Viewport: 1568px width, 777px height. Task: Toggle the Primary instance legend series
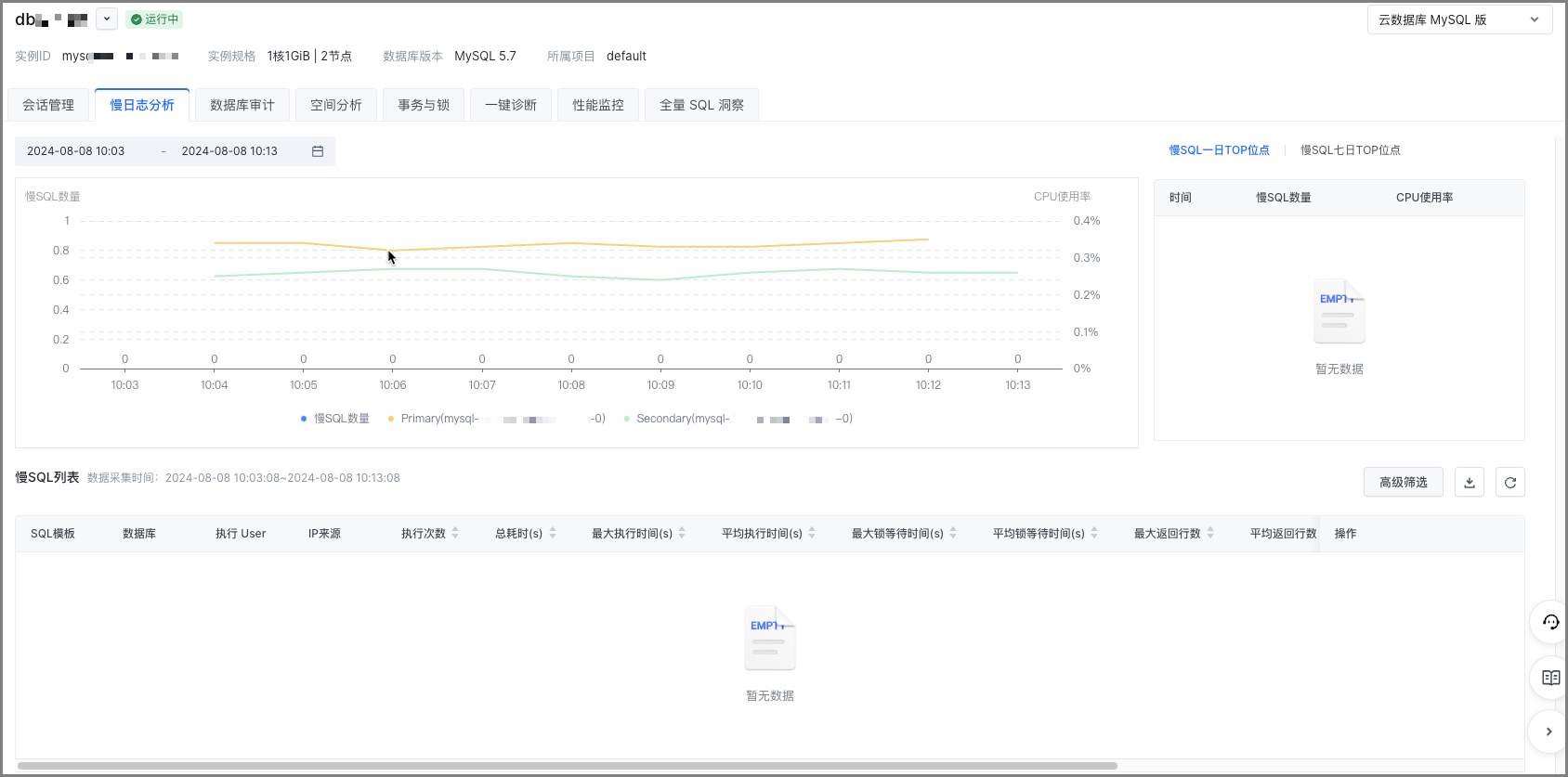tap(496, 419)
